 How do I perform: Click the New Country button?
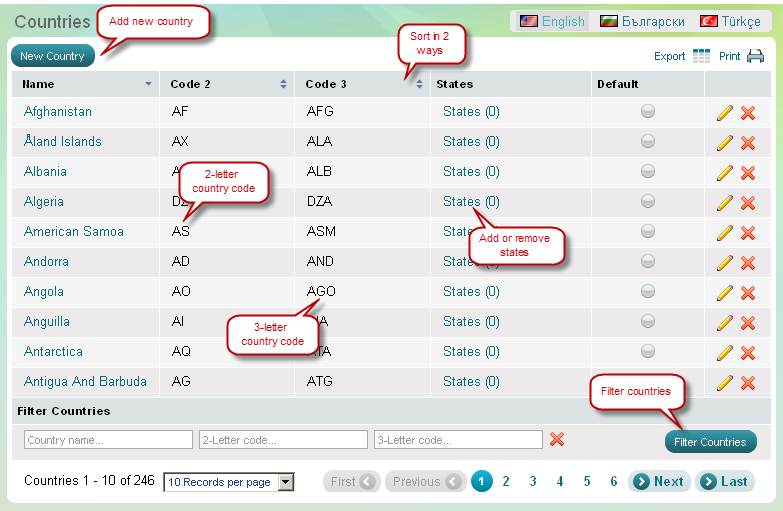coord(52,56)
